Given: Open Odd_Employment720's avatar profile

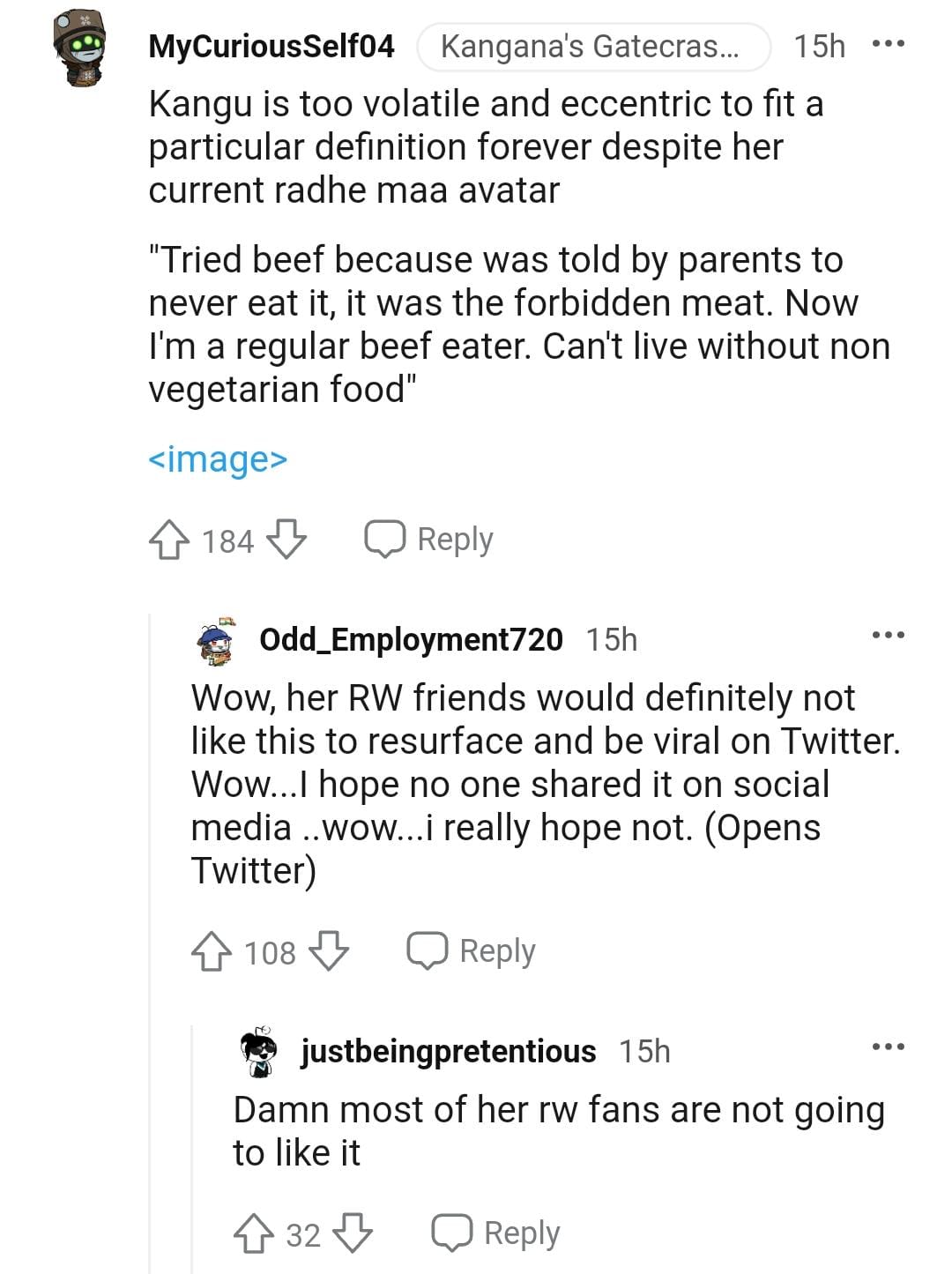Looking at the screenshot, I should pyautogui.click(x=217, y=639).
